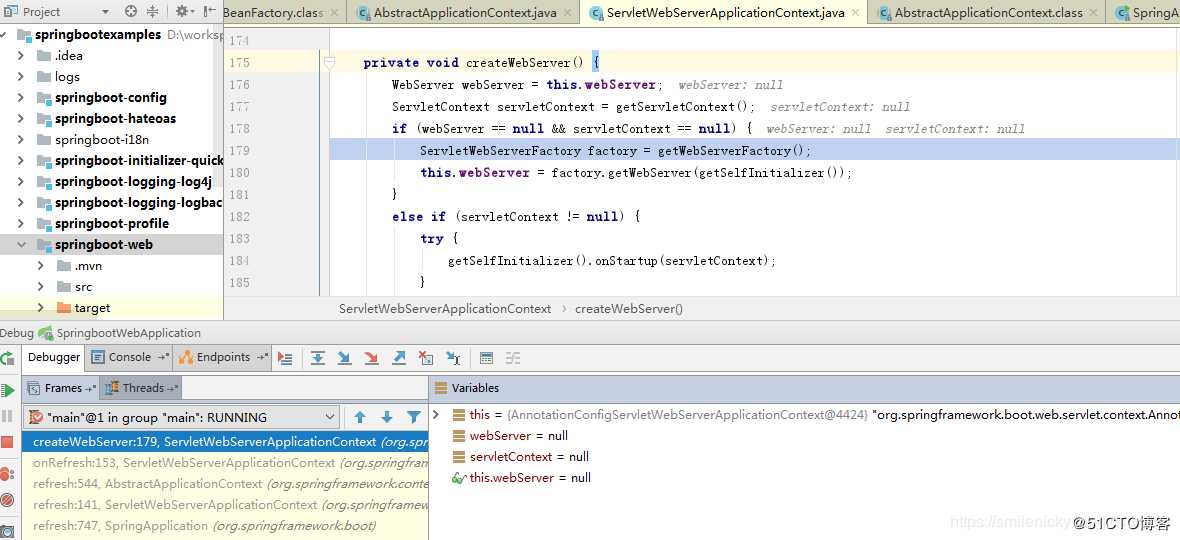Click the Step Over icon

(x=318, y=358)
